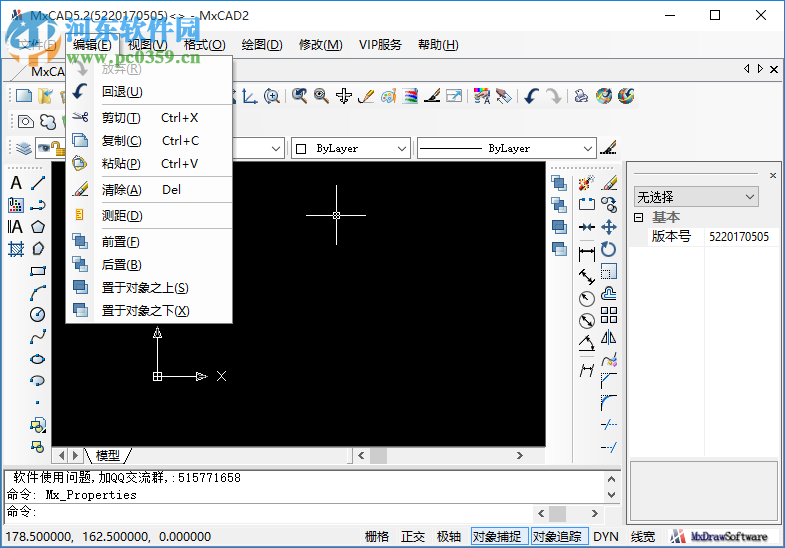785x548 pixels.
Task: Click the 版本号 value 5220170505
Action: point(739,236)
